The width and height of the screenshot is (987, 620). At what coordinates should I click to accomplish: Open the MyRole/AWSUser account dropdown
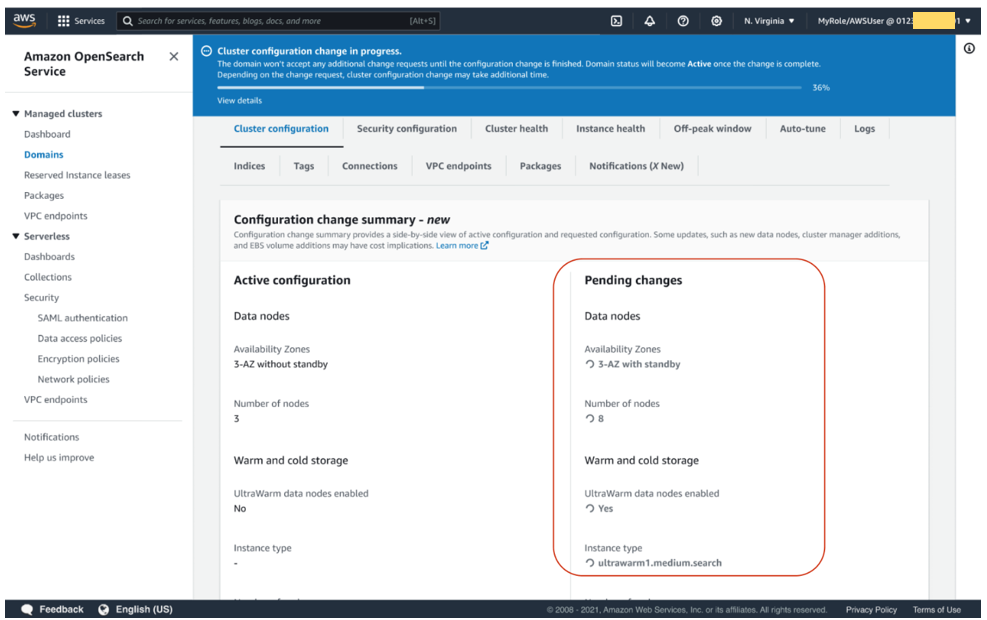pos(893,21)
